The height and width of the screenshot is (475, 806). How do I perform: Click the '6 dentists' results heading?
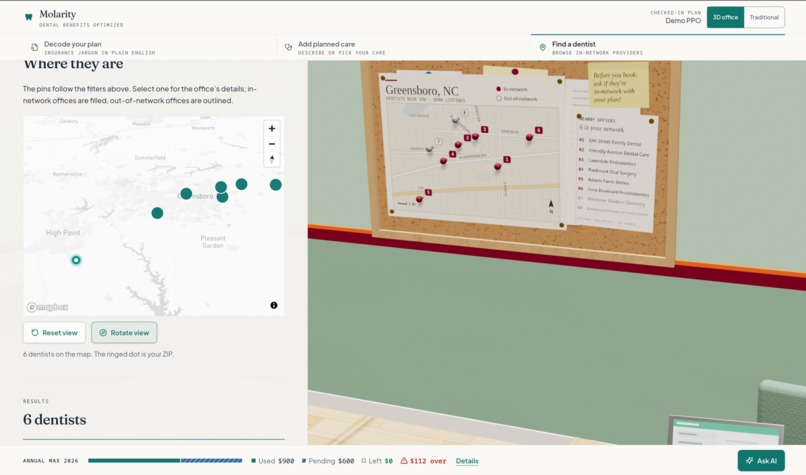pyautogui.click(x=54, y=419)
